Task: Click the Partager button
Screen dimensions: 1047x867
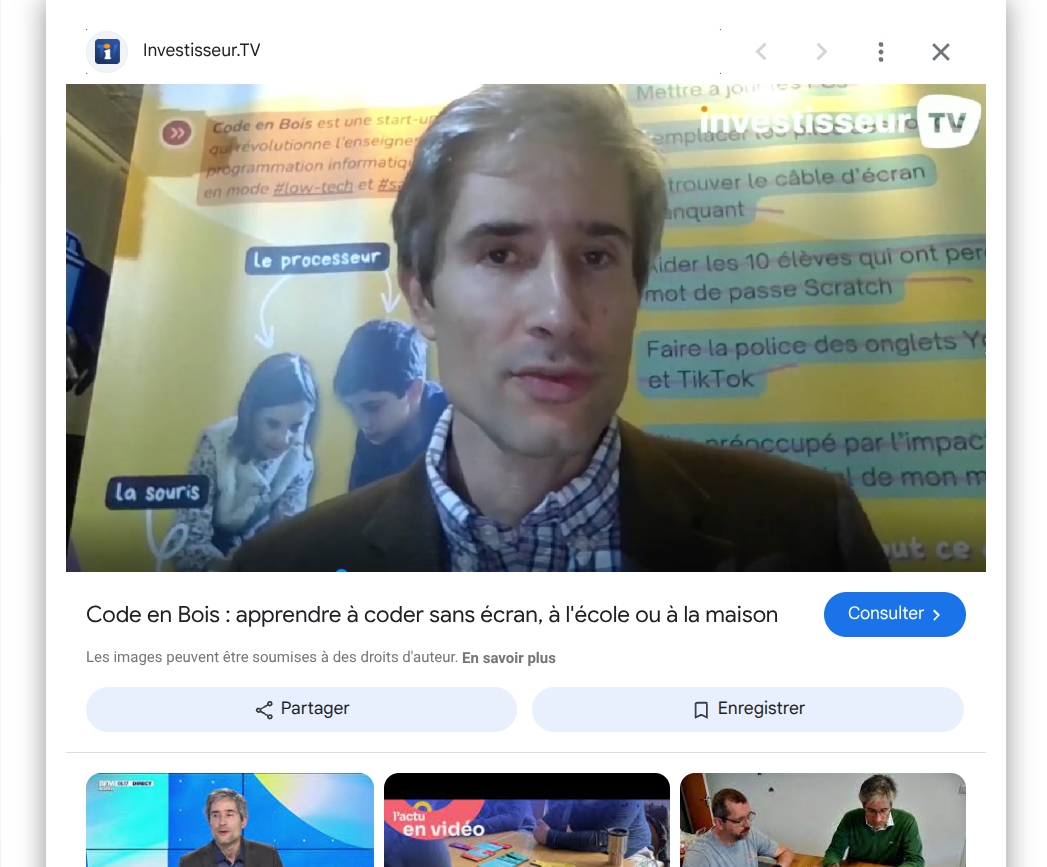Action: pos(301,709)
